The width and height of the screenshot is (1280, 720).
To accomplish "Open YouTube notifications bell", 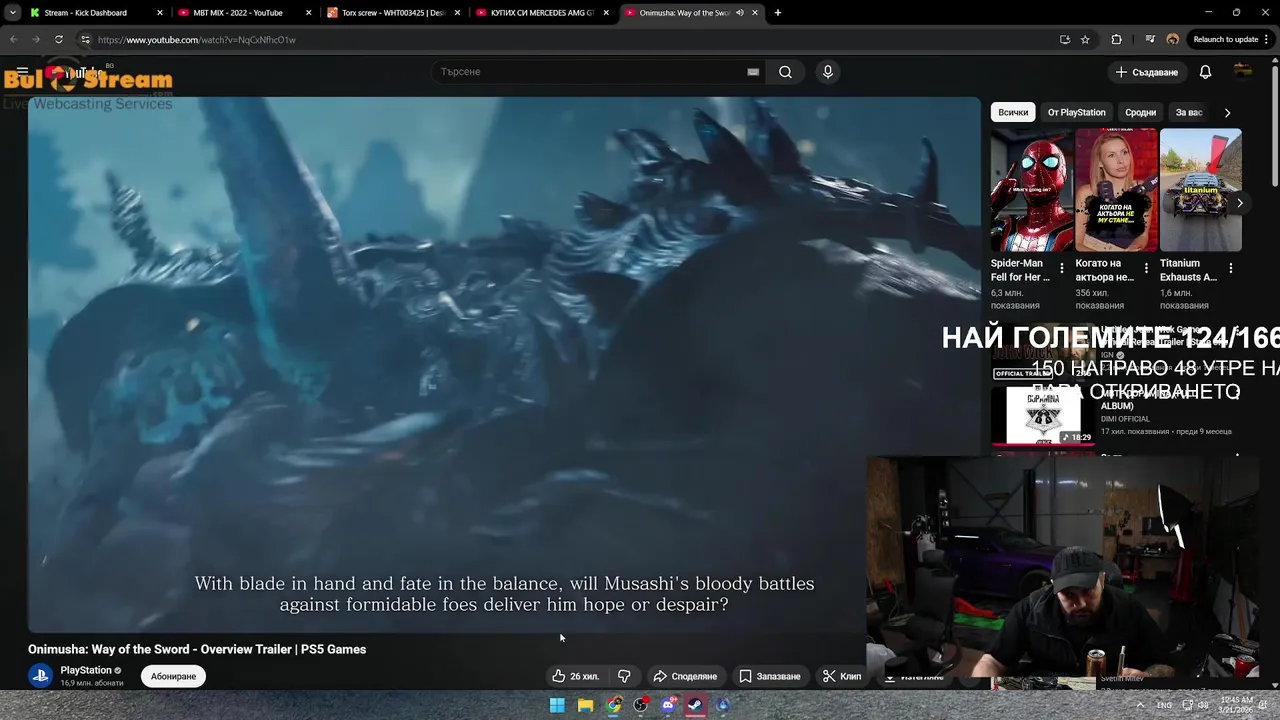I will [1205, 72].
